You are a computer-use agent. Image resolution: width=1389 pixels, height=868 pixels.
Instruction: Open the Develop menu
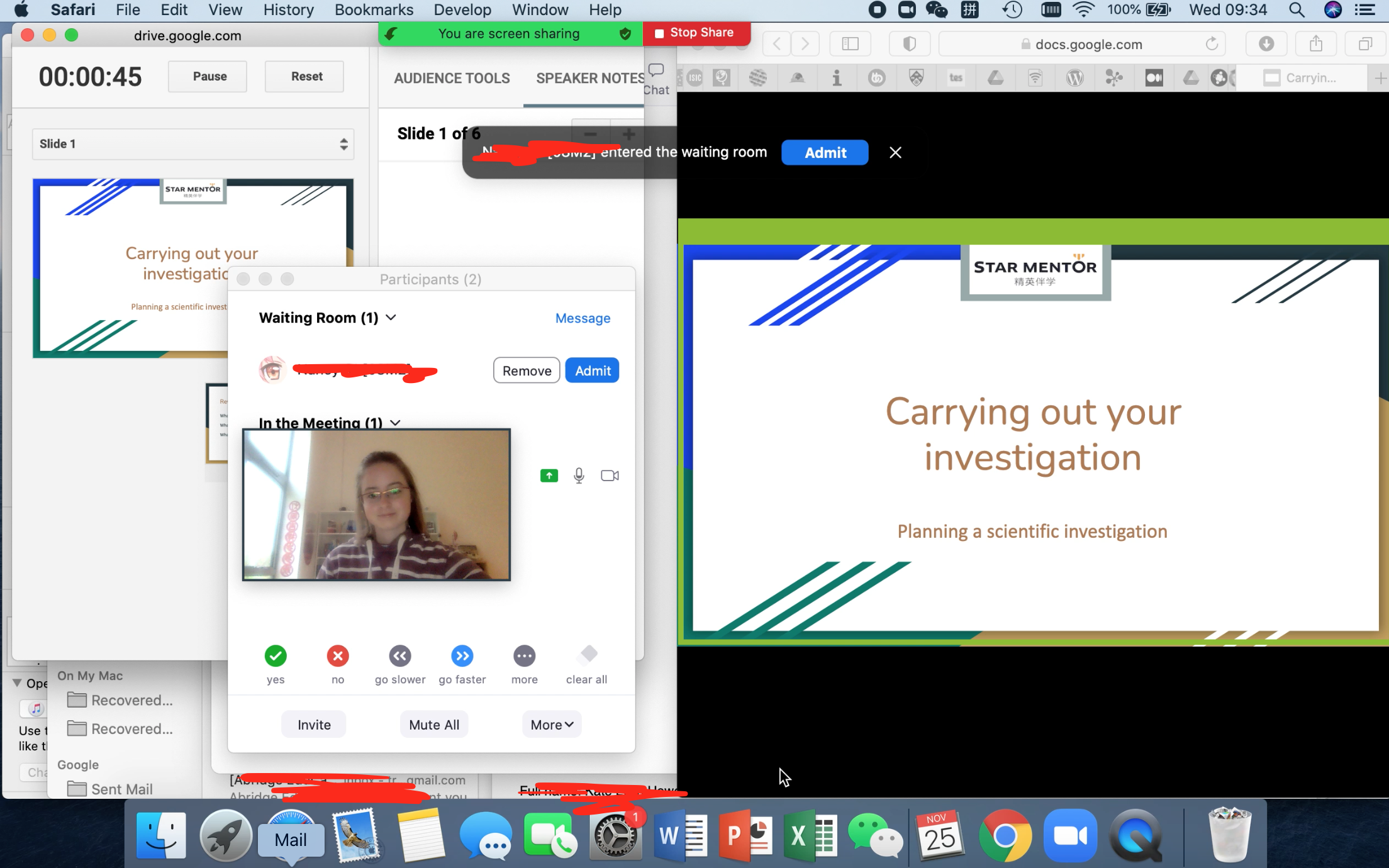[x=462, y=9]
